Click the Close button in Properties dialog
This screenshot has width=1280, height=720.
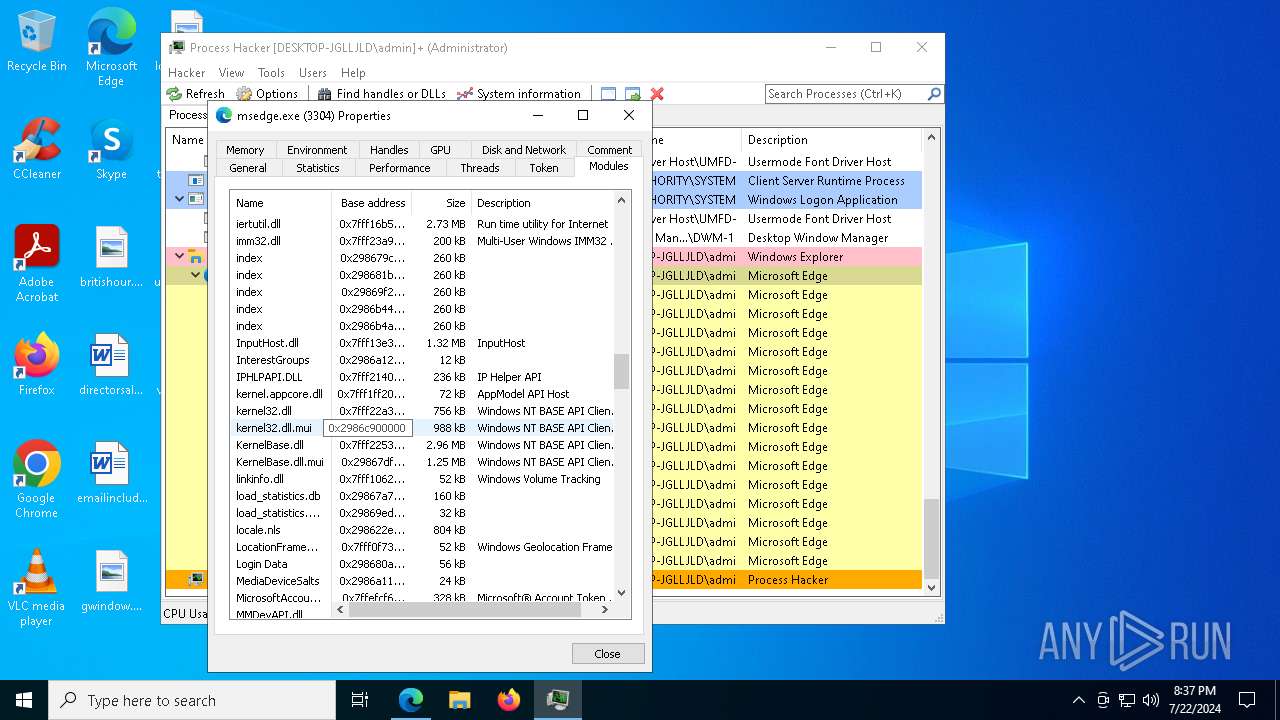608,654
